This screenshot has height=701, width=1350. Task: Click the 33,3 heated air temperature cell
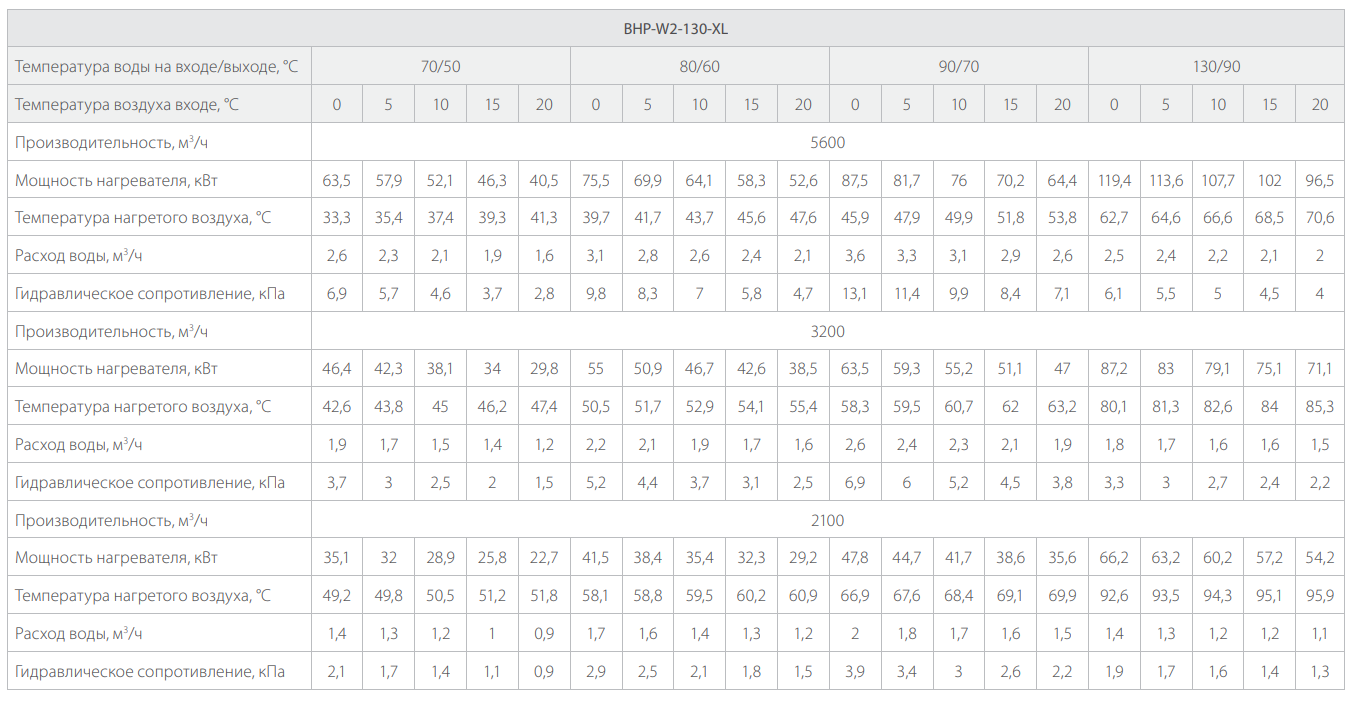[337, 218]
